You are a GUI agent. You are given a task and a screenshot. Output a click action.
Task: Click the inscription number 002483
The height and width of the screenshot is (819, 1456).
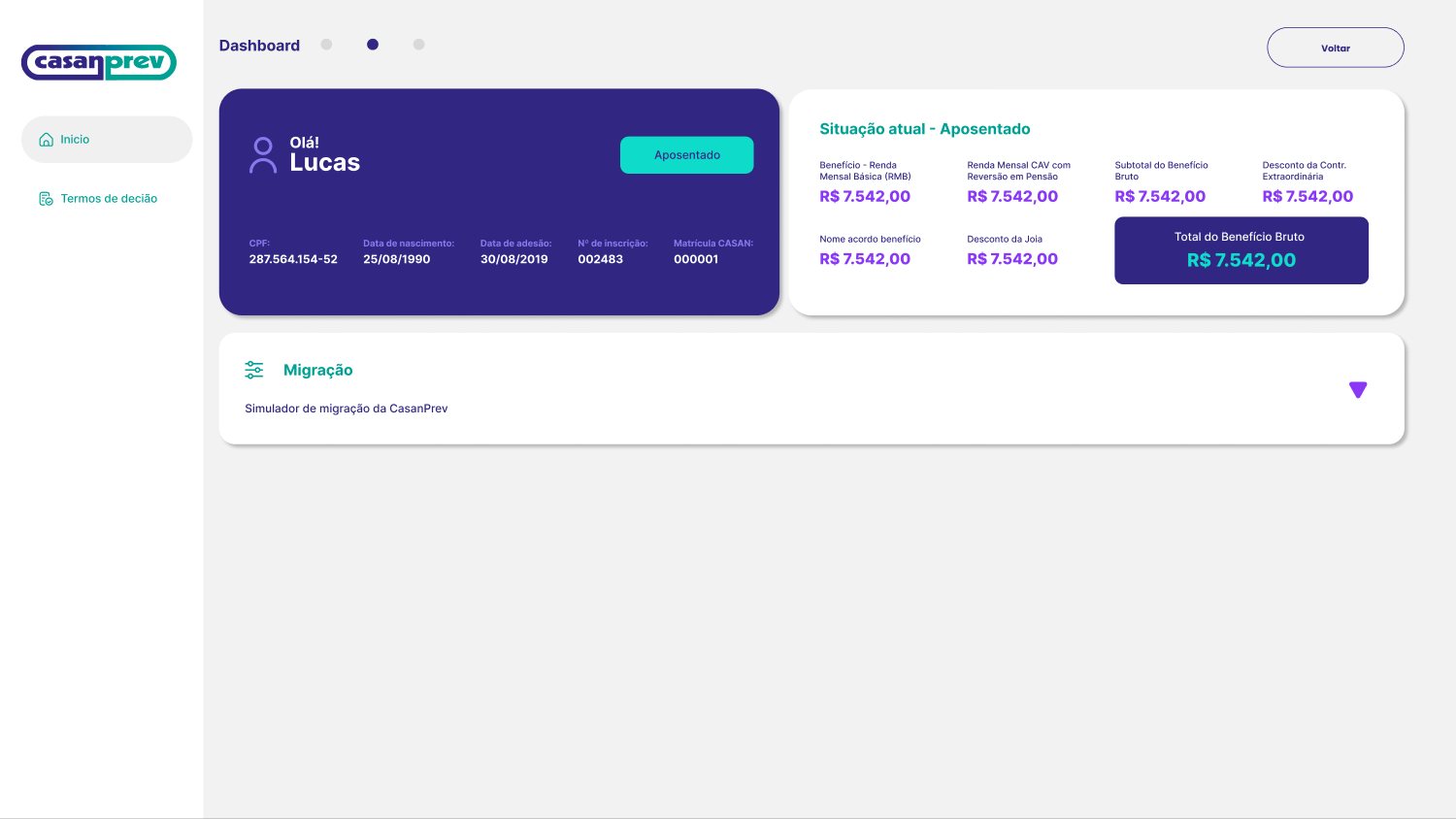tap(601, 259)
